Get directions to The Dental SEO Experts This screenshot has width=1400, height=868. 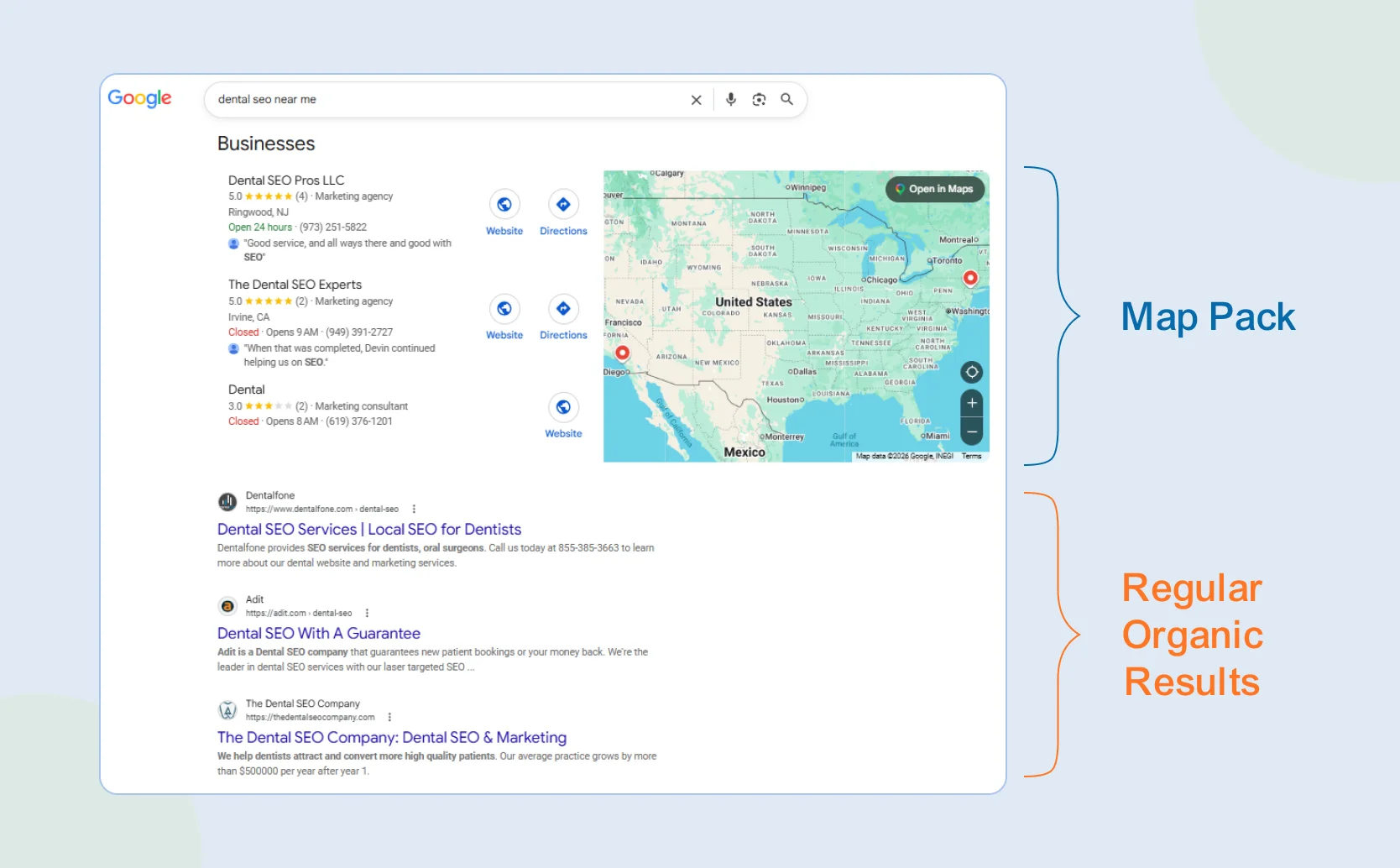pos(563,316)
